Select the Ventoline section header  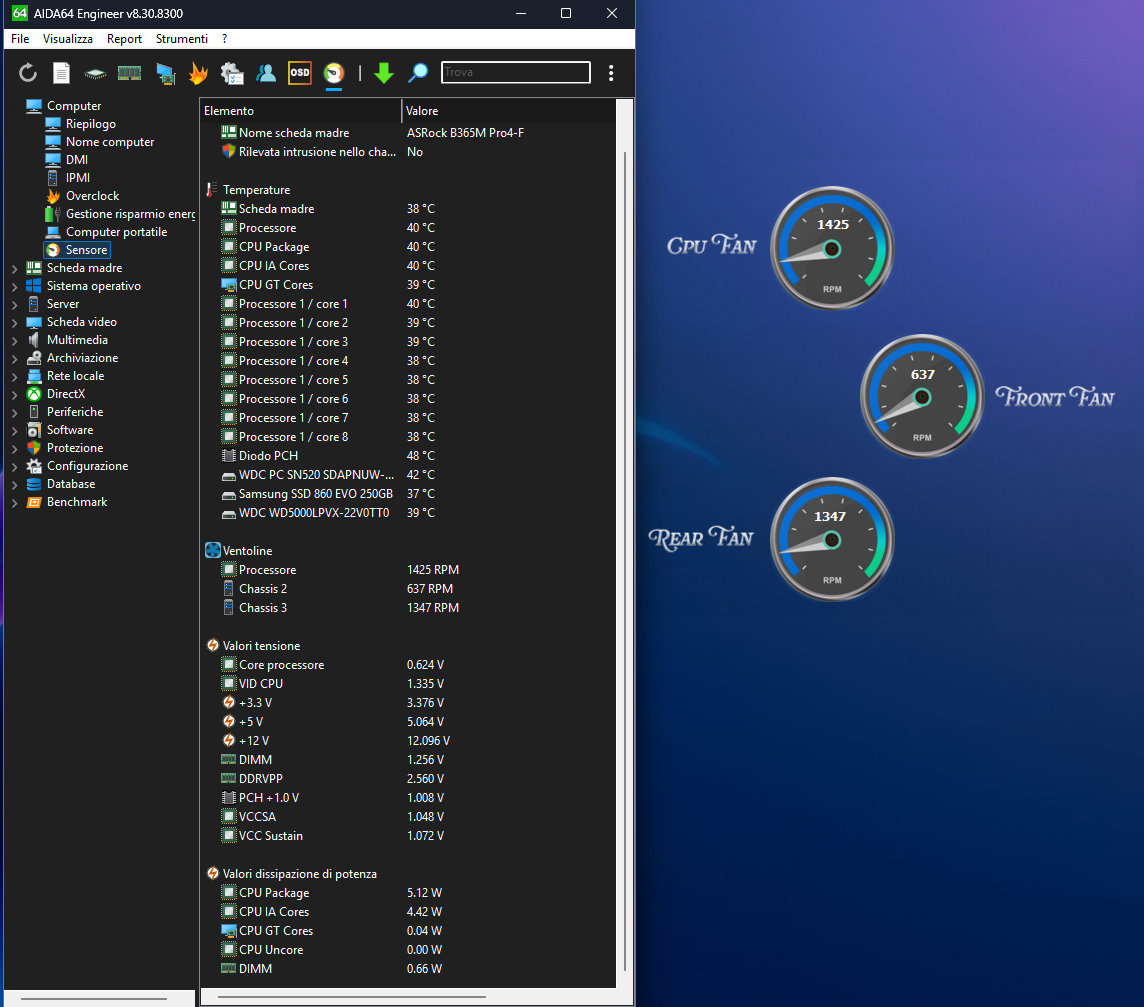247,551
